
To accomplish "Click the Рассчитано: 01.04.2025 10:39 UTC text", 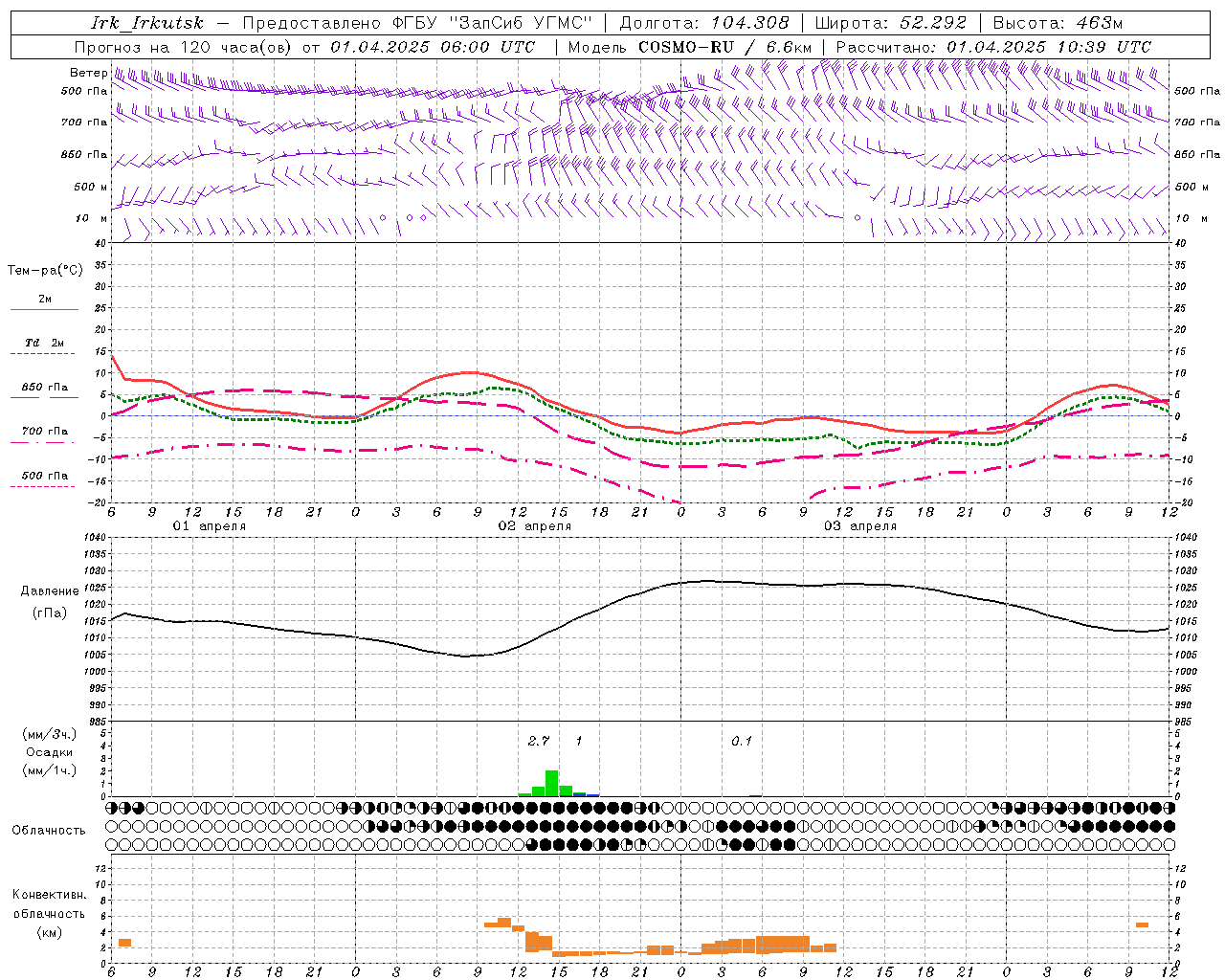I will tap(993, 47).
